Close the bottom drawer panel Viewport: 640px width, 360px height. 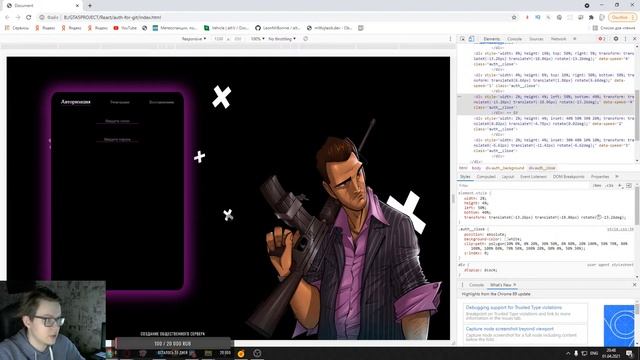click(634, 285)
